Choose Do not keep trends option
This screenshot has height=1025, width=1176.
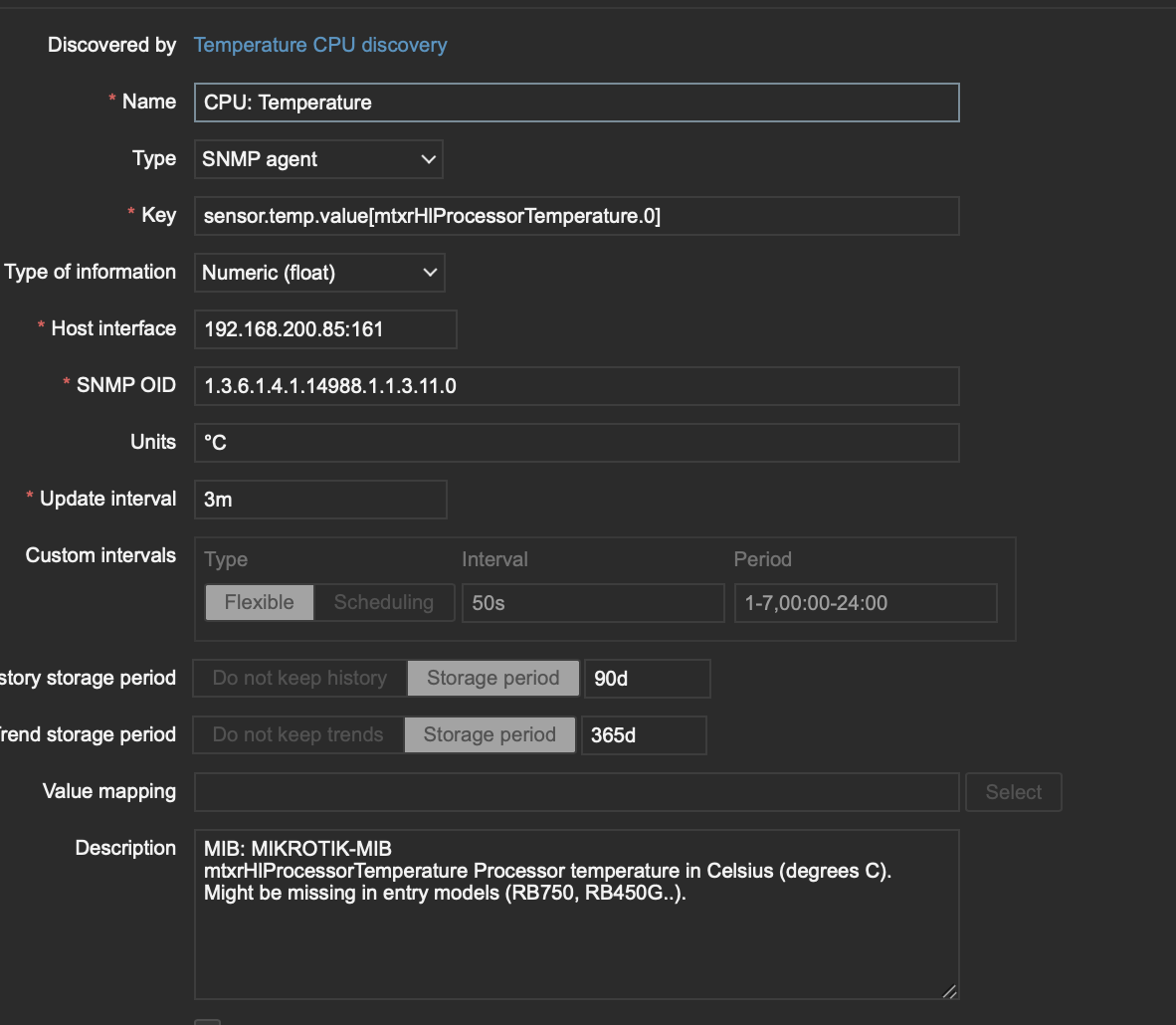(x=298, y=734)
